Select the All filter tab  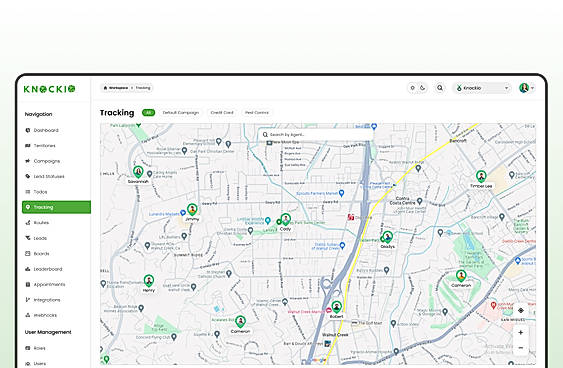click(x=148, y=113)
